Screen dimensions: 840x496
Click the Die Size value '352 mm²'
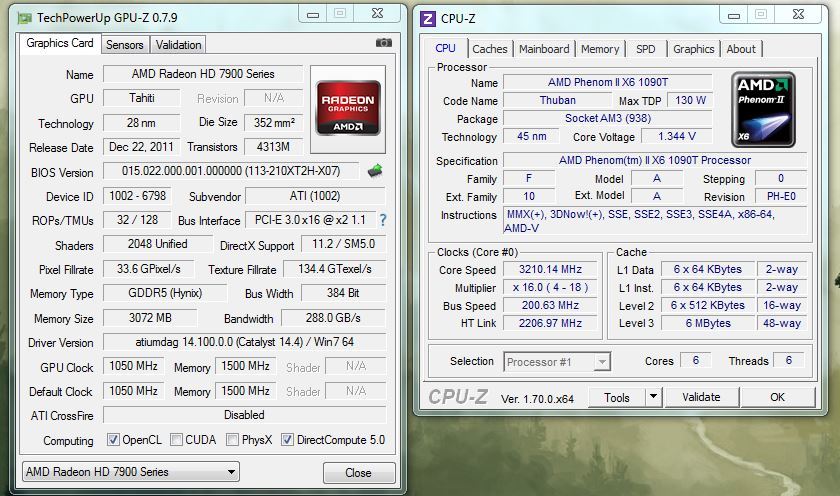274,123
